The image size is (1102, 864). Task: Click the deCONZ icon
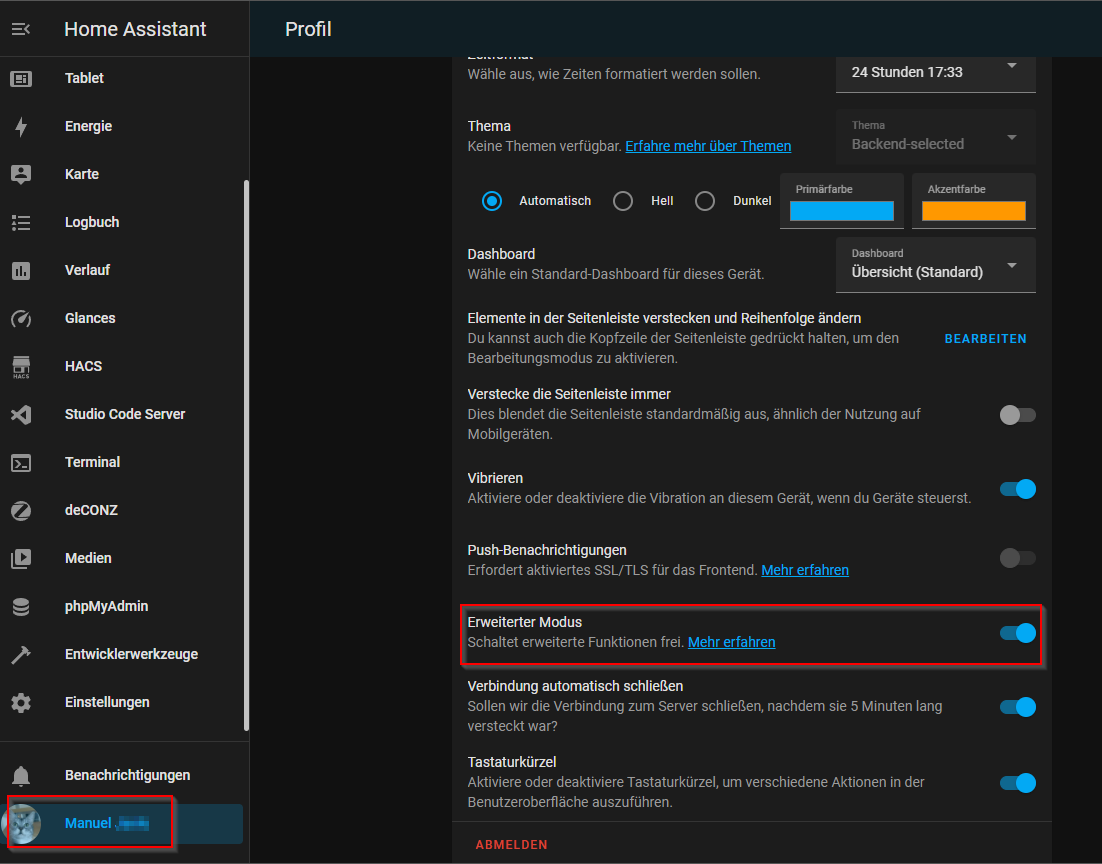tap(21, 510)
